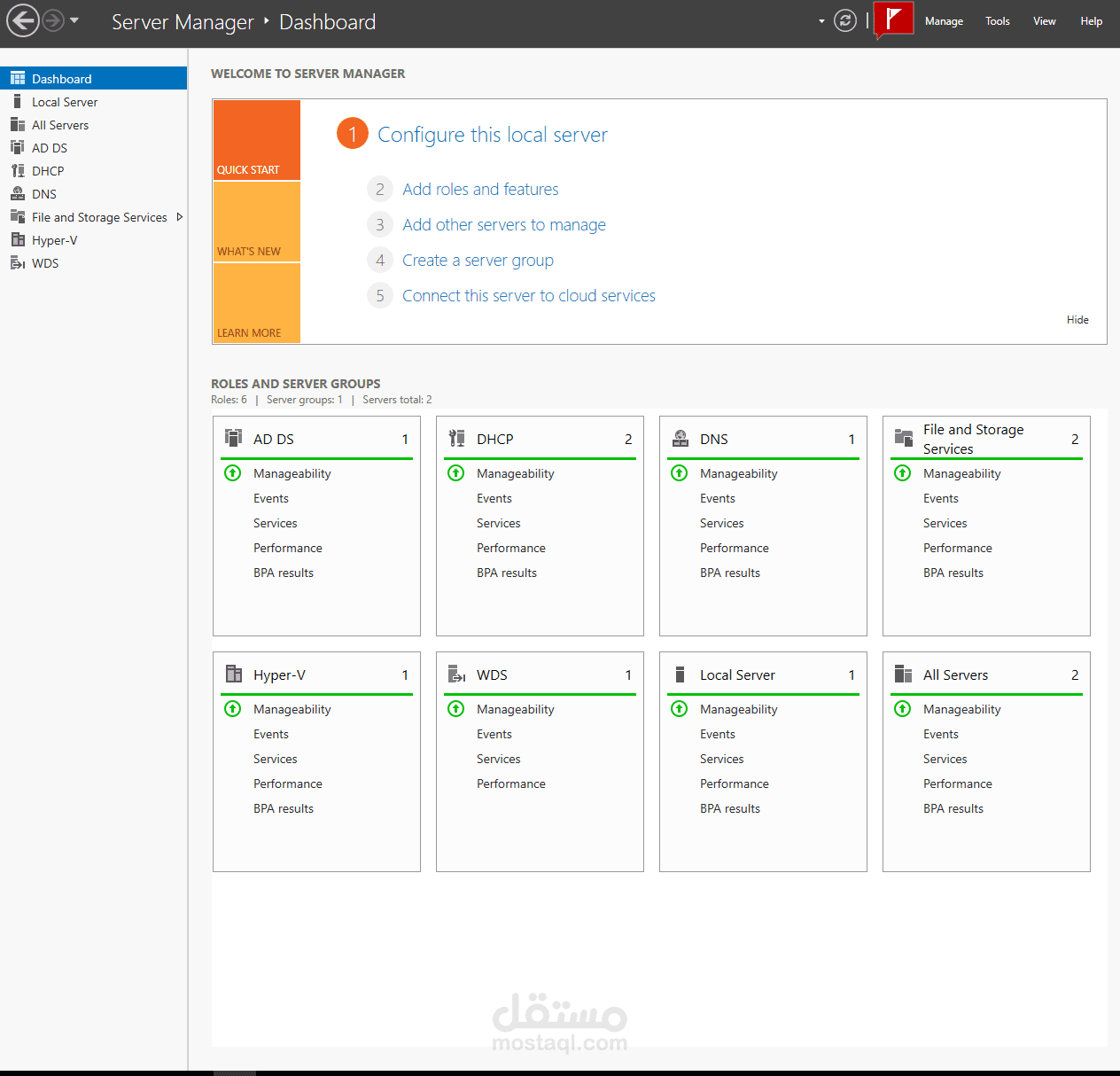The image size is (1120, 1076).
Task: Open the red notifications flag
Action: click(893, 19)
